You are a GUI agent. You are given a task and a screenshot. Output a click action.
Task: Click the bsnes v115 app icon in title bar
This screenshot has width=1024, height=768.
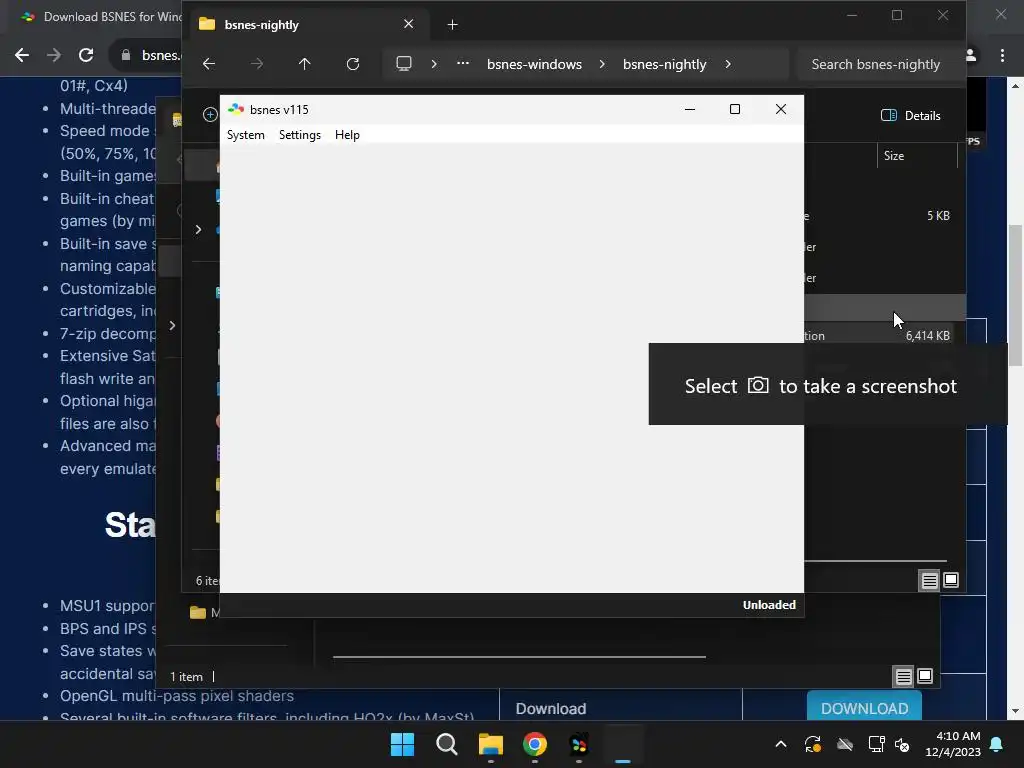click(x=236, y=109)
